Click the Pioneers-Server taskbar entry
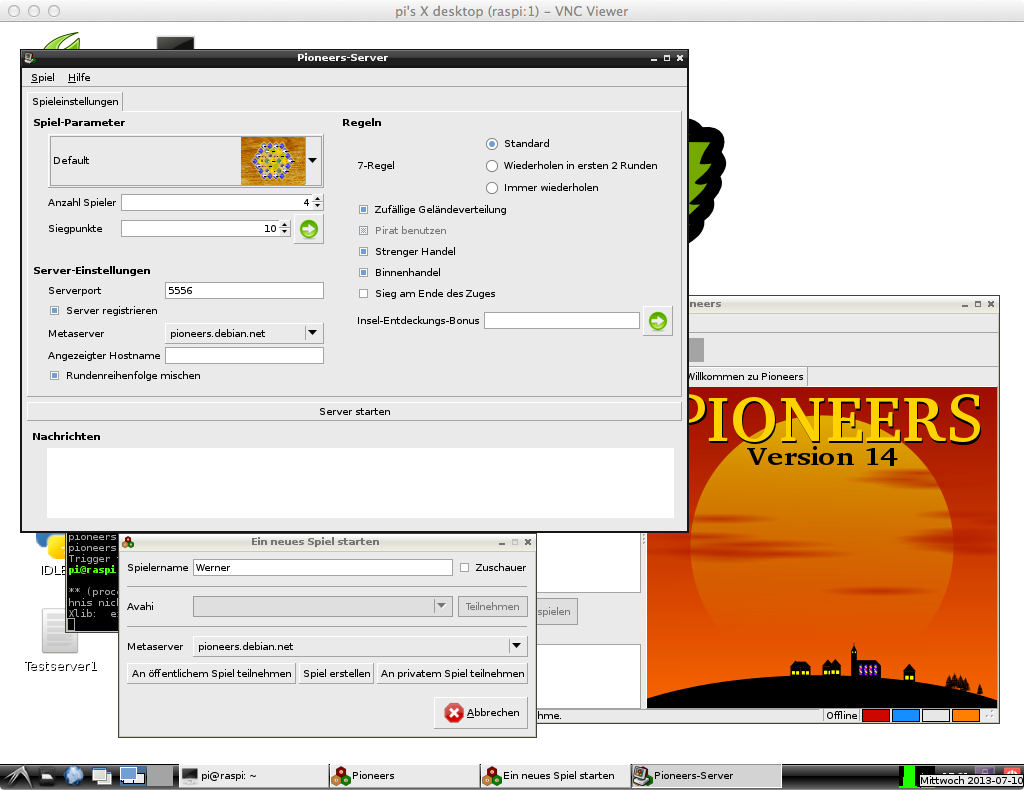 click(x=706, y=776)
